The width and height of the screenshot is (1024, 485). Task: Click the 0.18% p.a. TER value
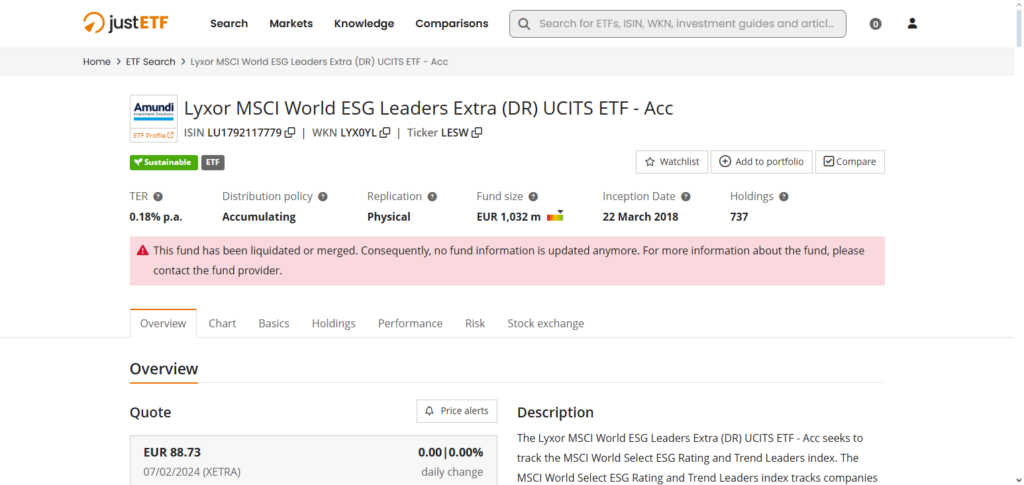click(156, 217)
